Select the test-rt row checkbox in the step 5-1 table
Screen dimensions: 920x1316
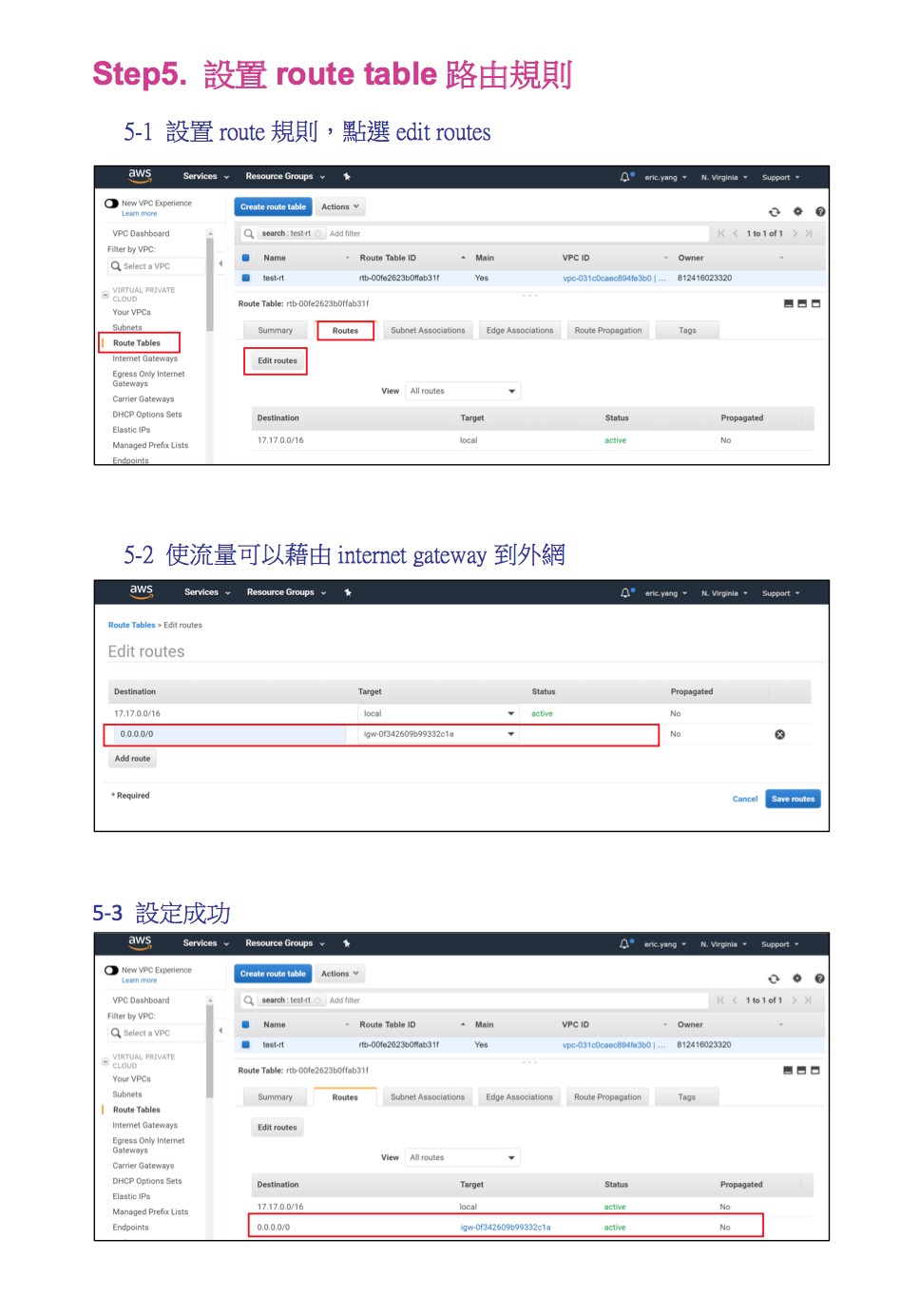245,279
